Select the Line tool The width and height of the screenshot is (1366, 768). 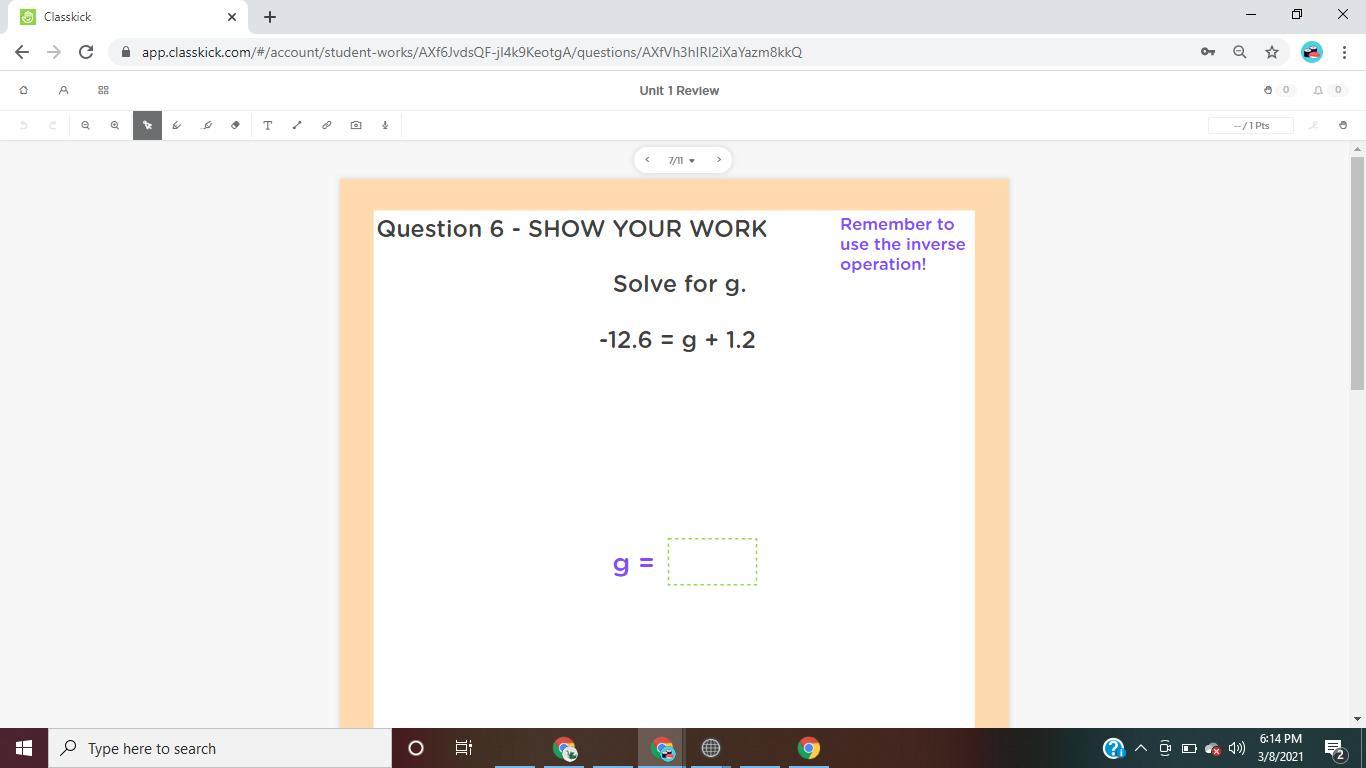tap(296, 125)
